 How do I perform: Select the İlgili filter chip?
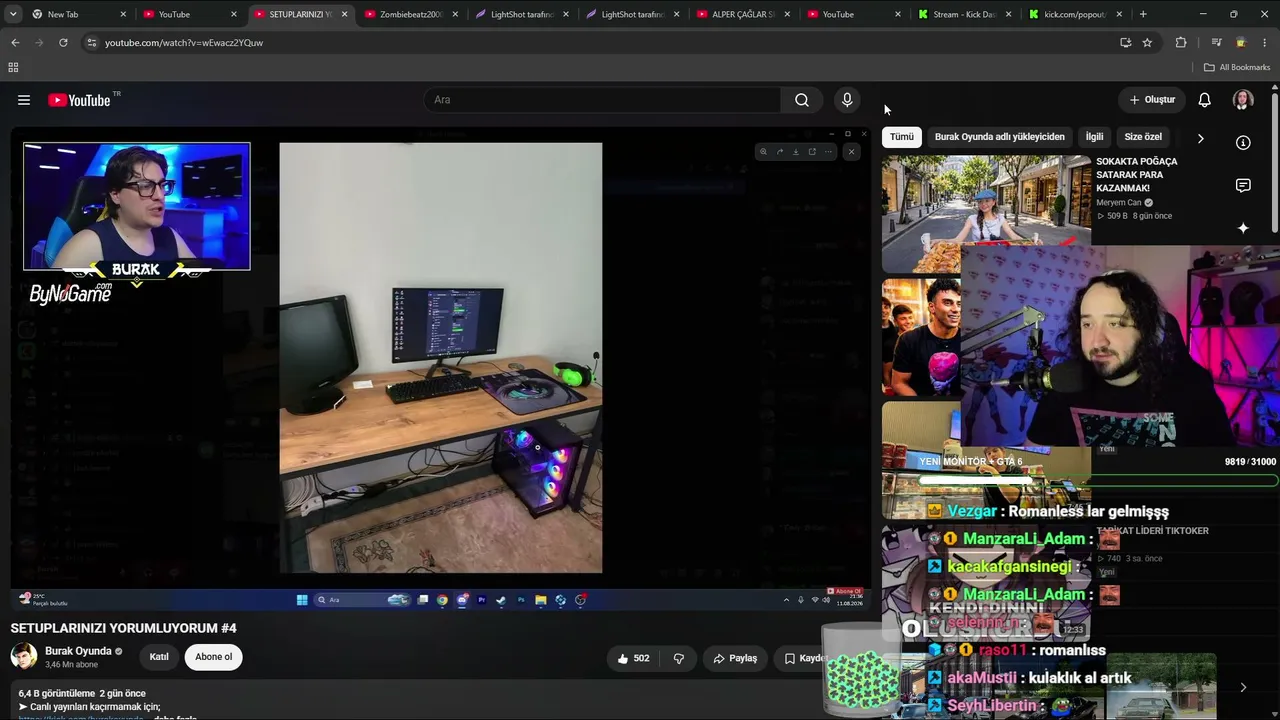click(1095, 137)
